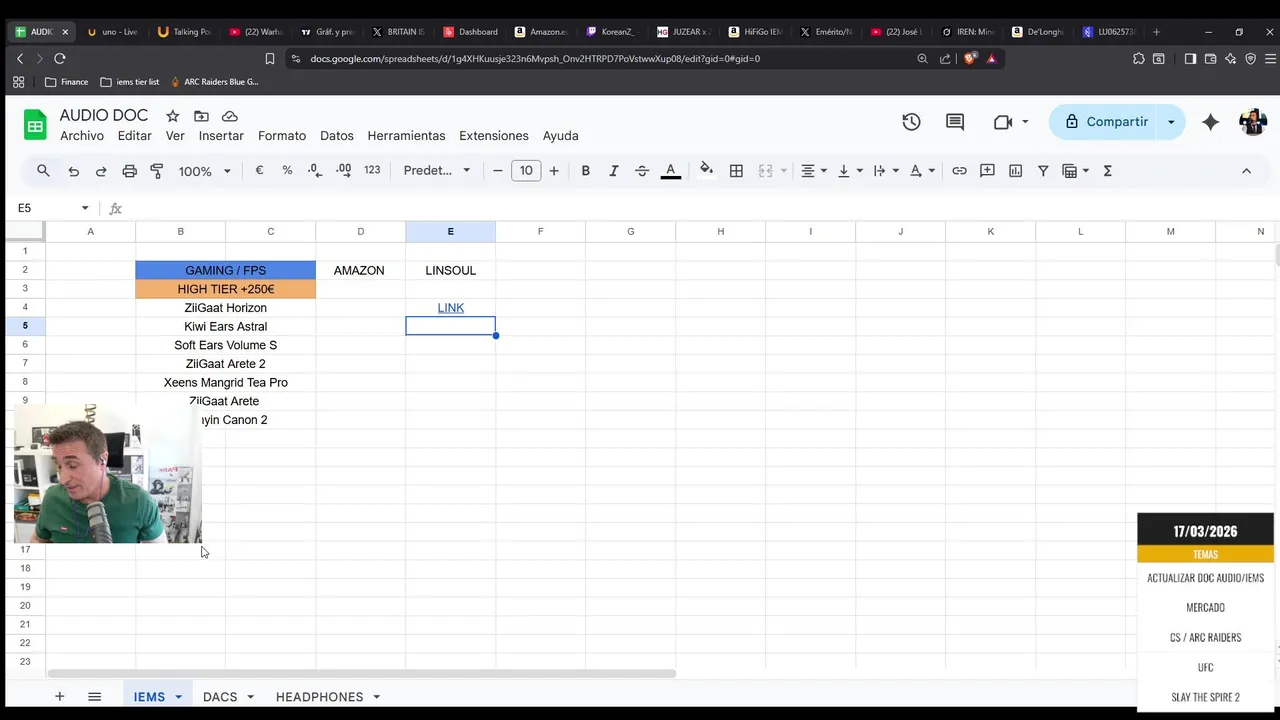Open the Datos menu

337,136
